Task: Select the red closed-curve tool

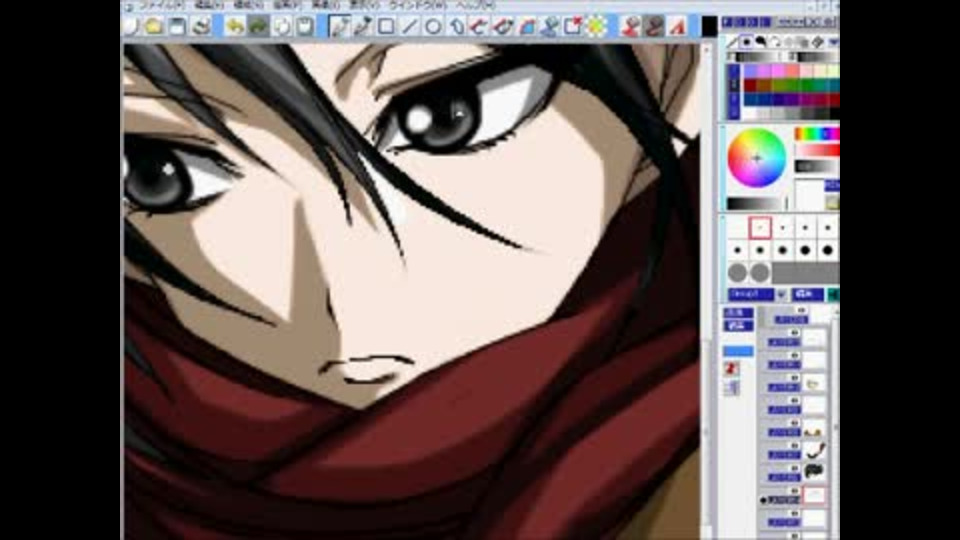Action: 503,26
